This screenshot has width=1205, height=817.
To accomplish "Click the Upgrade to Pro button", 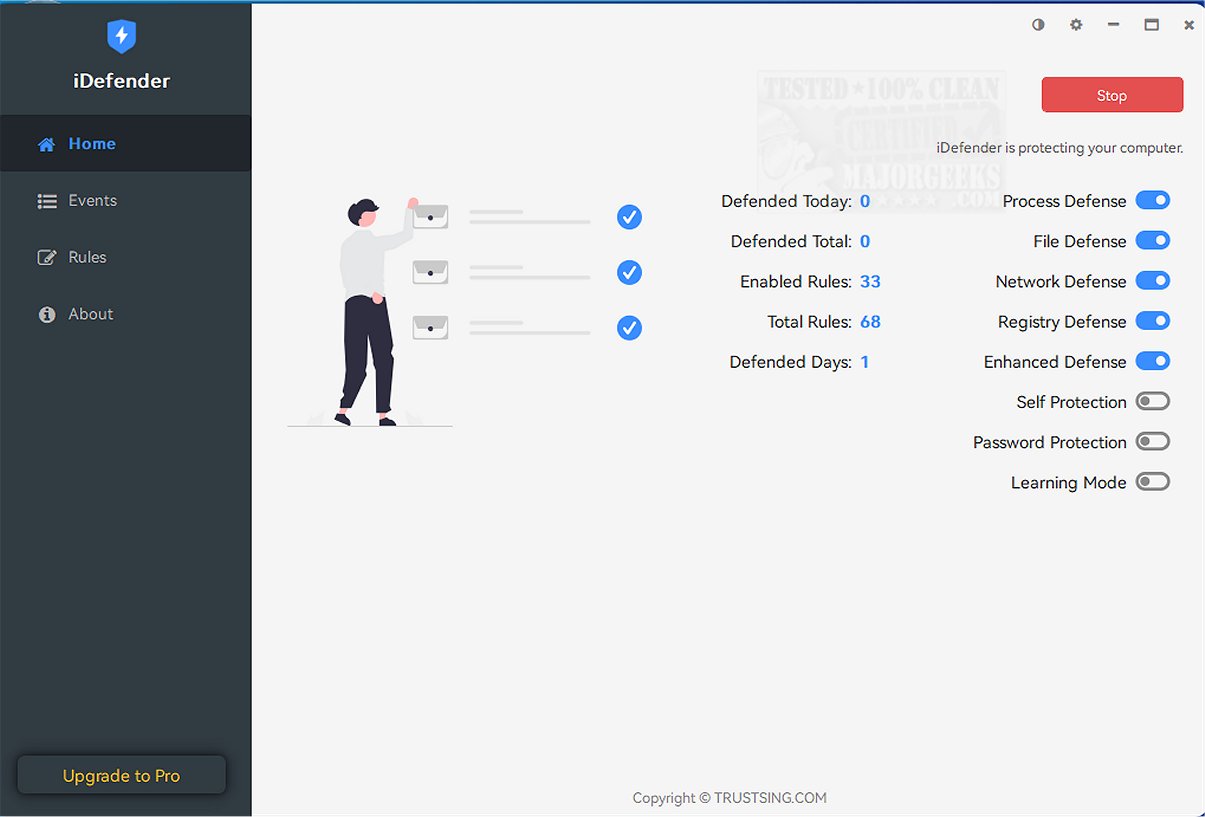I will (x=121, y=776).
